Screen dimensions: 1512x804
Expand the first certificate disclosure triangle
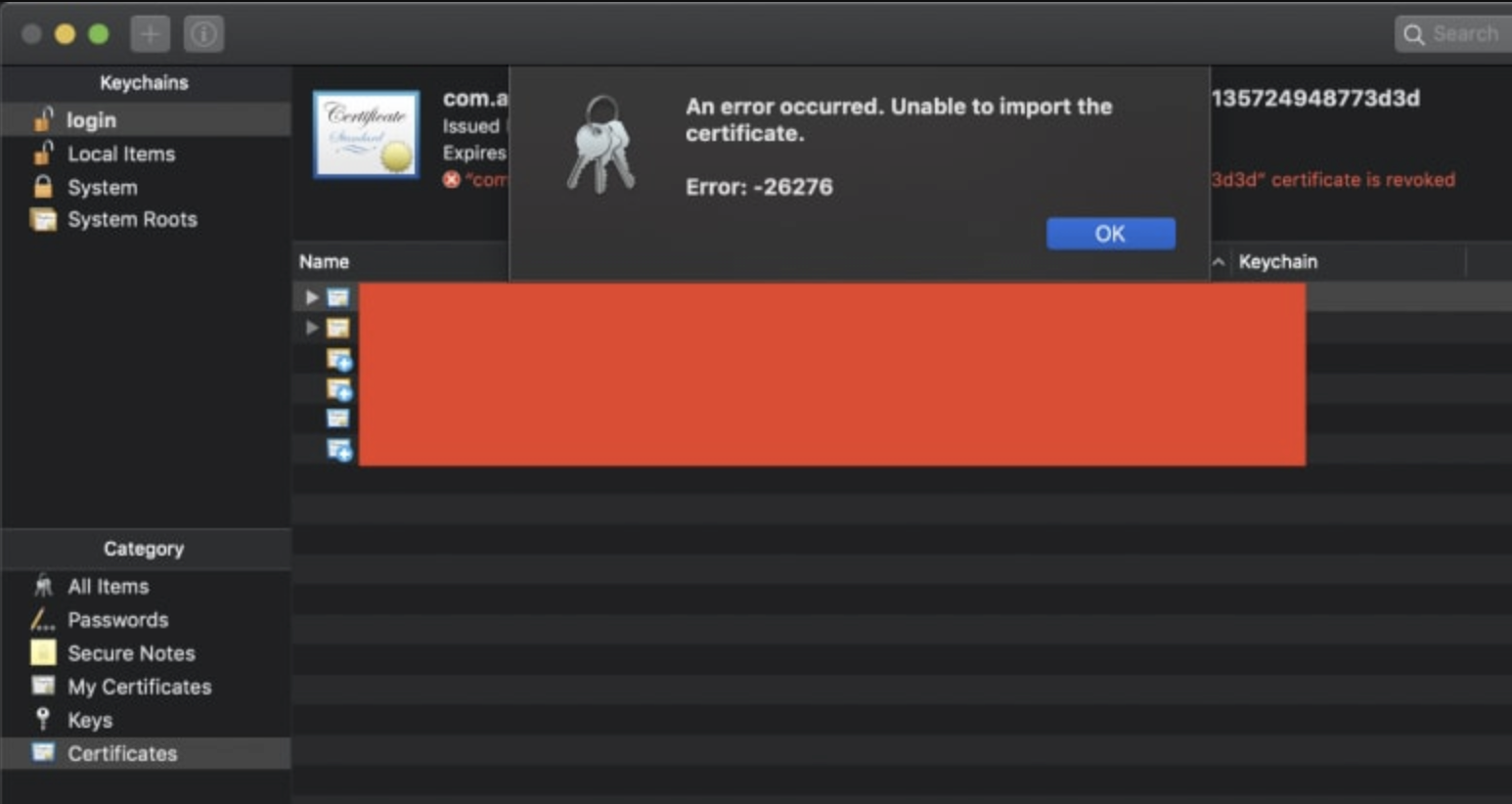(x=312, y=296)
